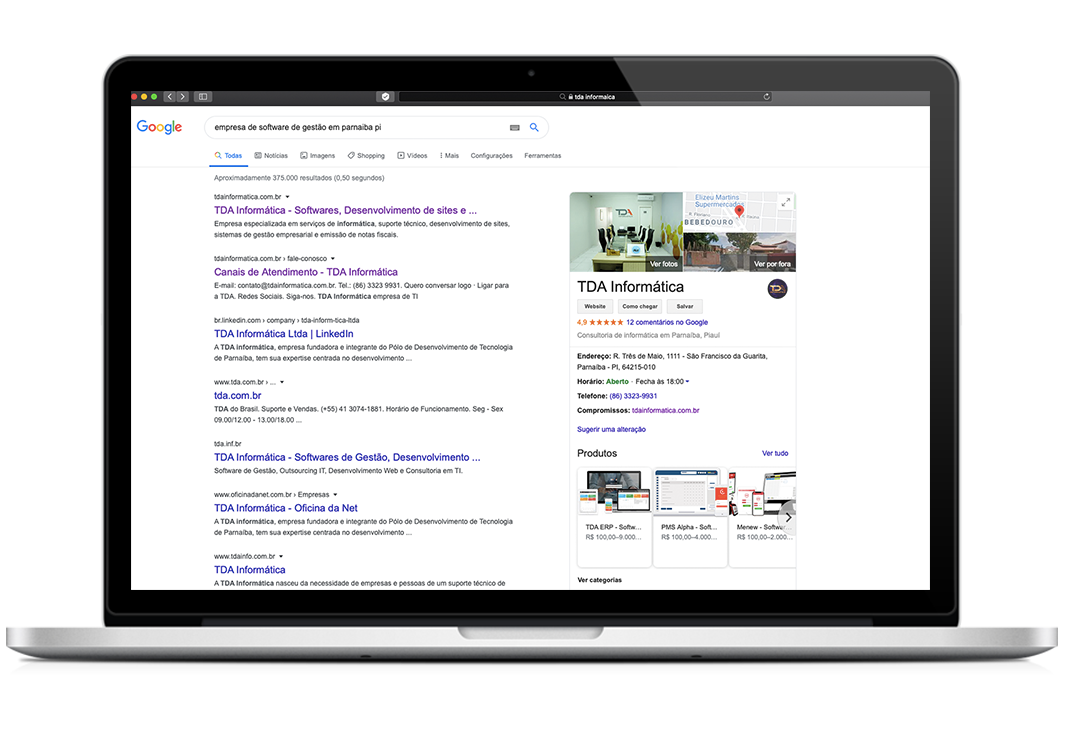Screen dimensions: 1079x732
Task: Click the privacy shield icon in toolbar
Action: pos(385,97)
